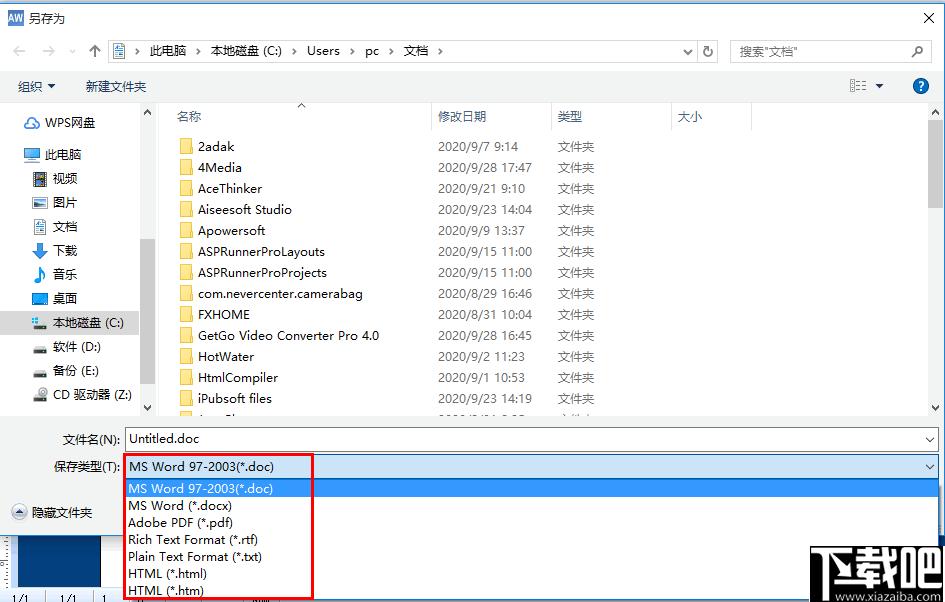Screen dimensions: 945x602
Task: Click the view layout icon
Action: point(858,86)
